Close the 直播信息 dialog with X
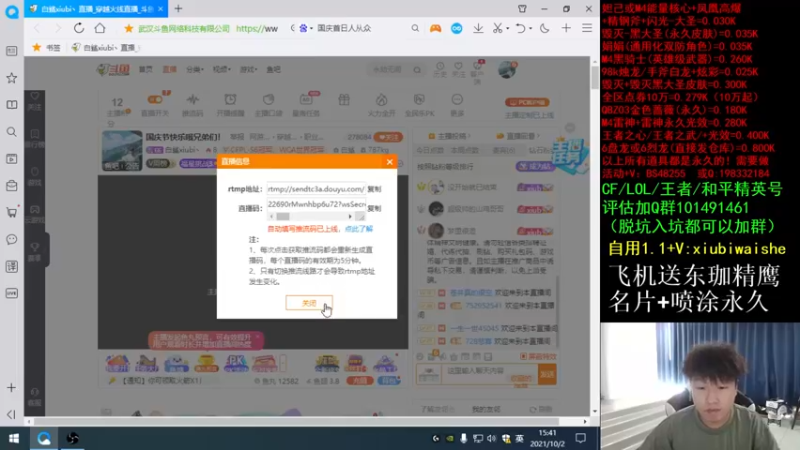Screen dimensions: 800x450 (390, 162)
